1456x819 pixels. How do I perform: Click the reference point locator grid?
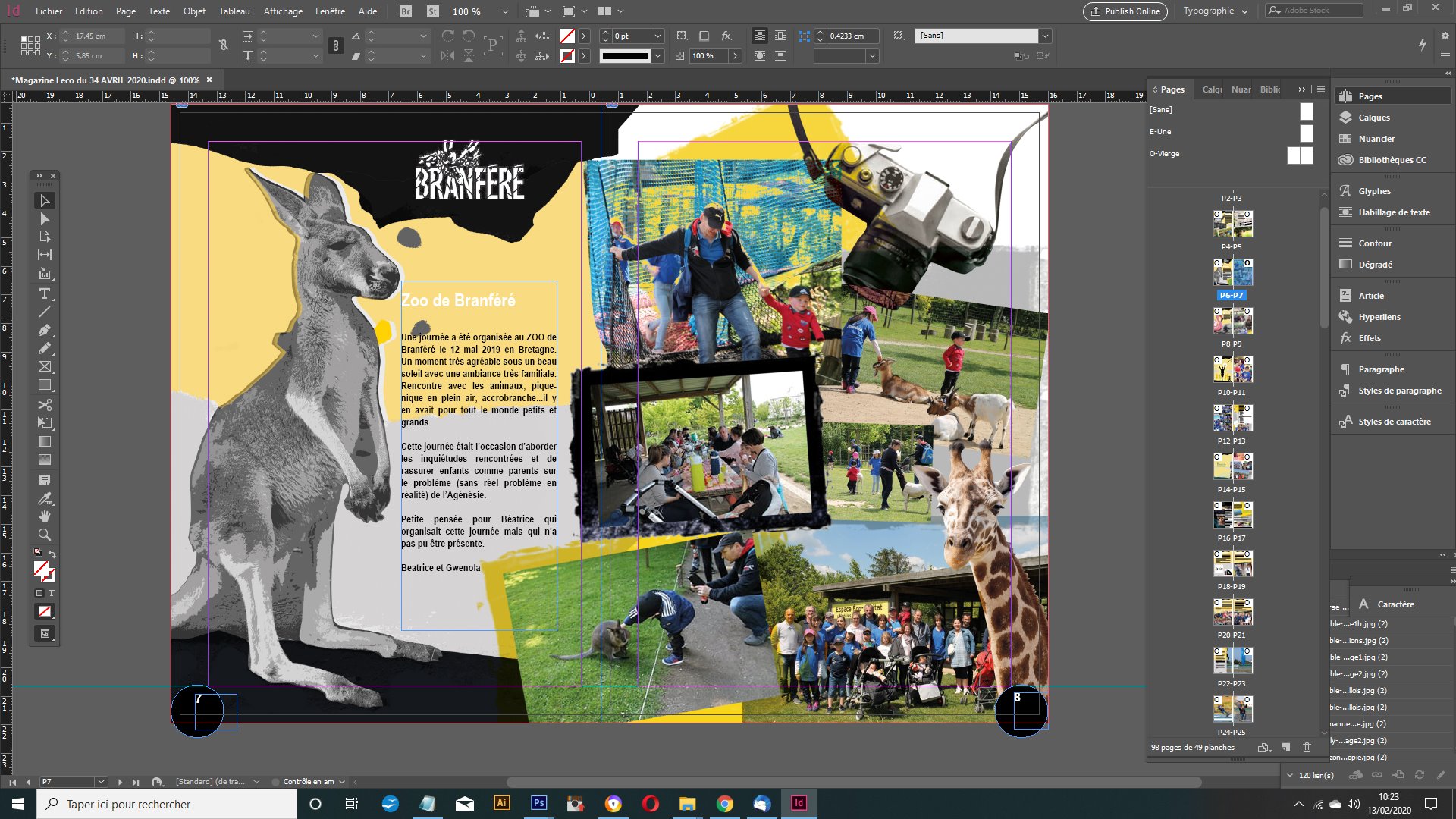coord(30,45)
